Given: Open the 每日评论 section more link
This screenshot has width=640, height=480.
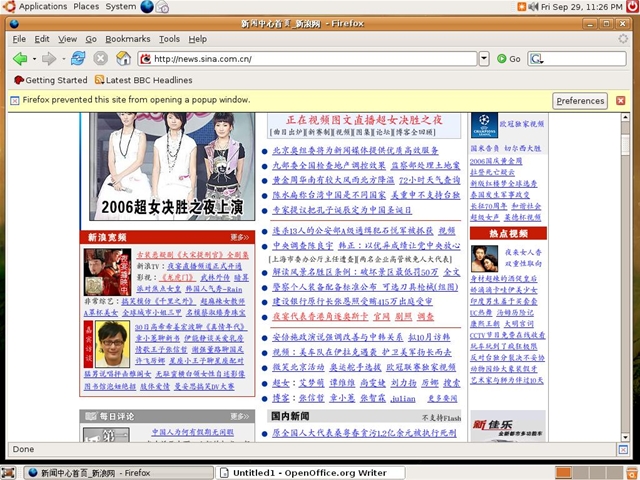Looking at the screenshot, I should coord(240,416).
